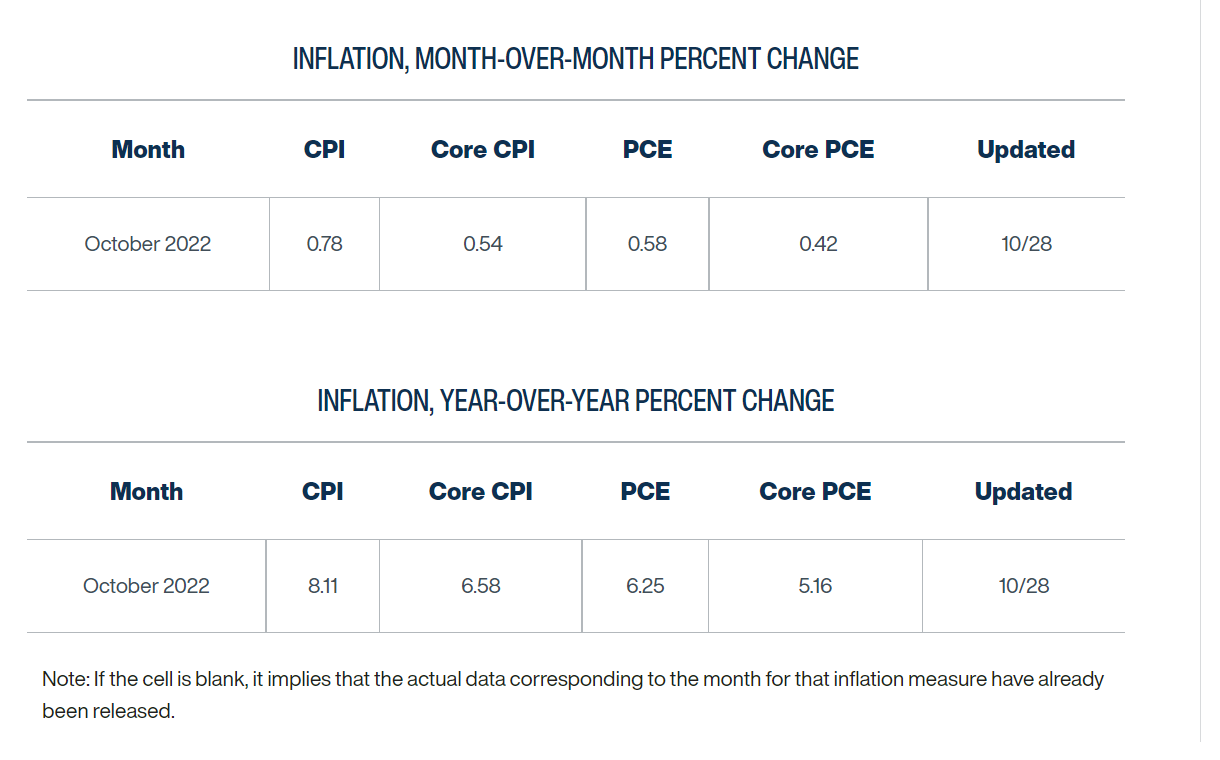Click the year-over-year percent change table title

[x=575, y=401]
